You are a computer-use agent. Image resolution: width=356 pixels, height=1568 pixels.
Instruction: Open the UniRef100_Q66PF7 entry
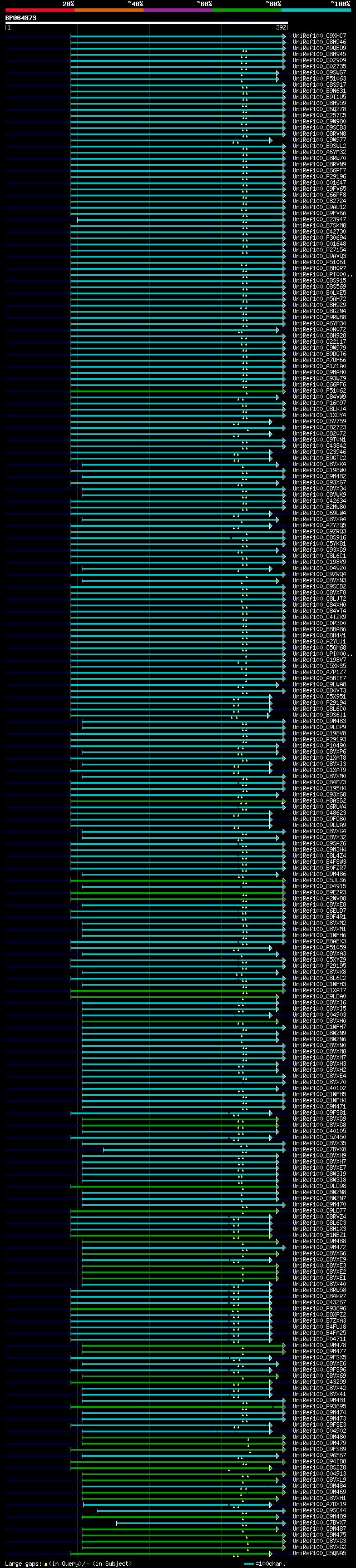click(x=319, y=170)
